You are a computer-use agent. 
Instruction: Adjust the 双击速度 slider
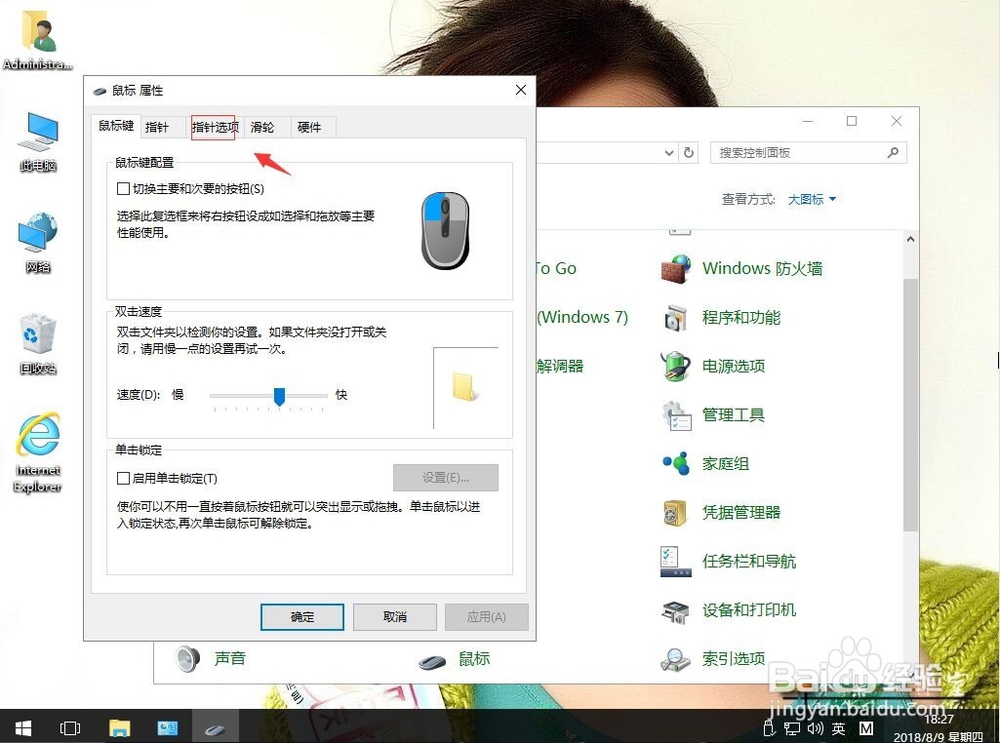click(278, 396)
